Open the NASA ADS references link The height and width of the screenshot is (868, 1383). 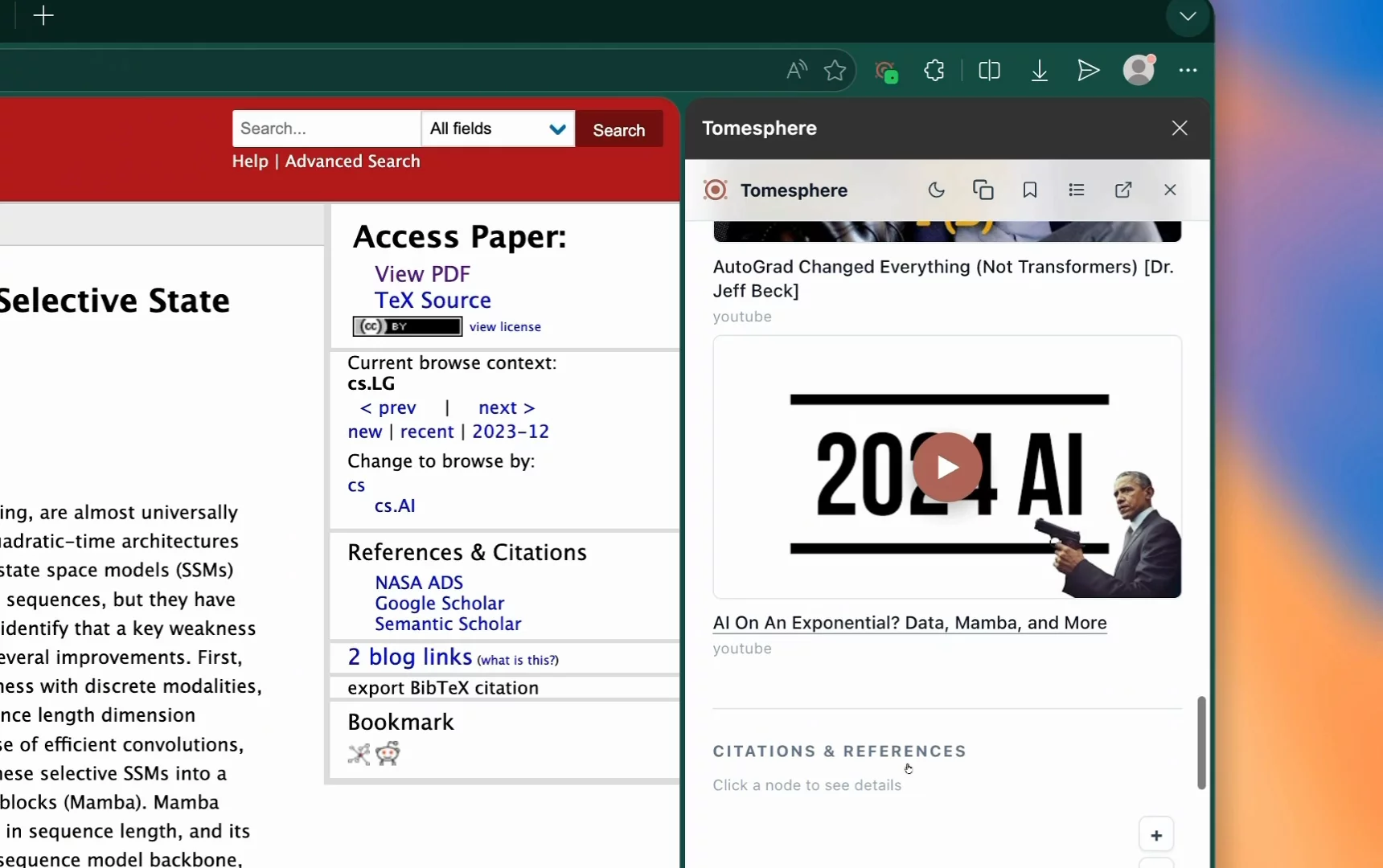(419, 583)
